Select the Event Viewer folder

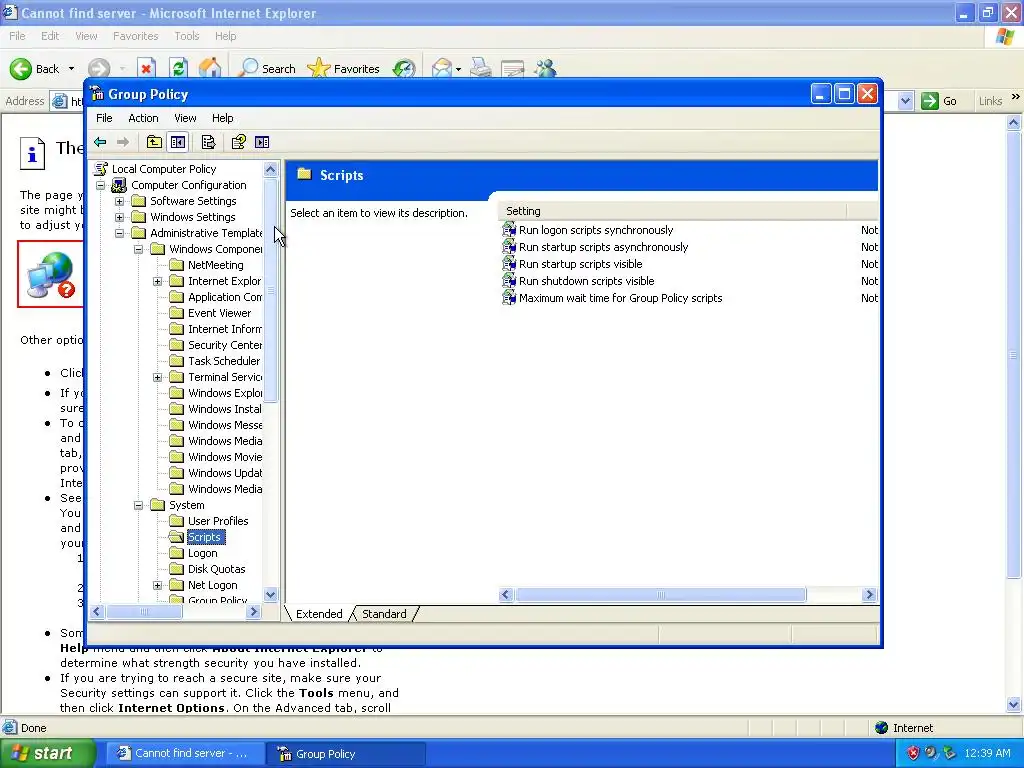tap(219, 313)
